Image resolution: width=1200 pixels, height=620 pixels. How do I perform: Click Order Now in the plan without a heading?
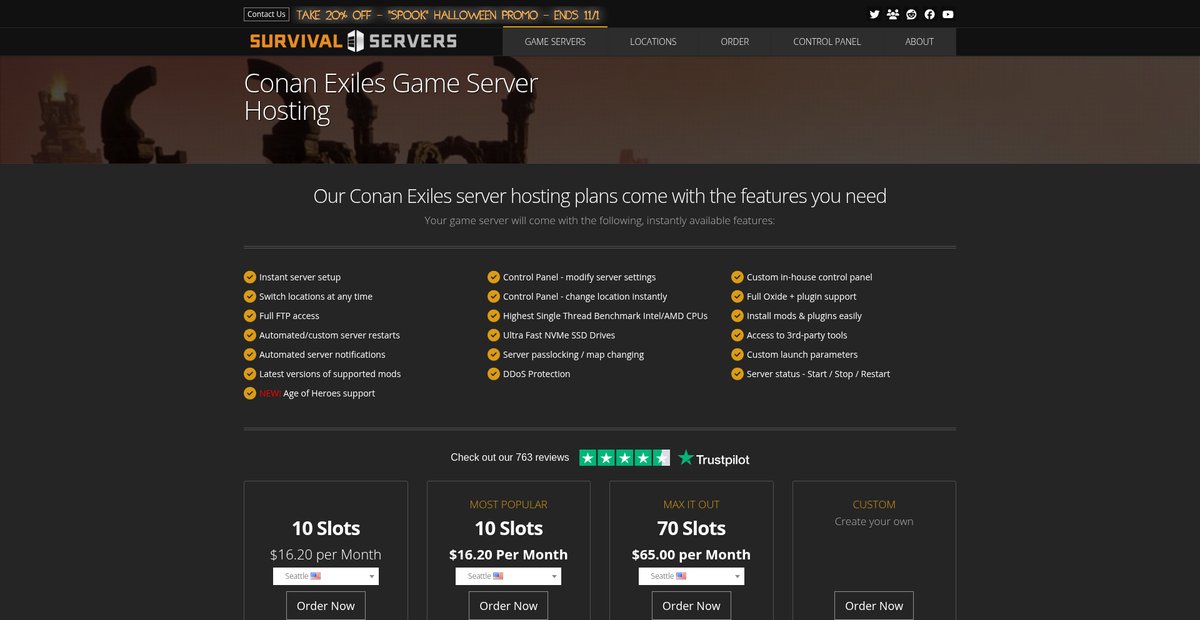click(x=326, y=605)
